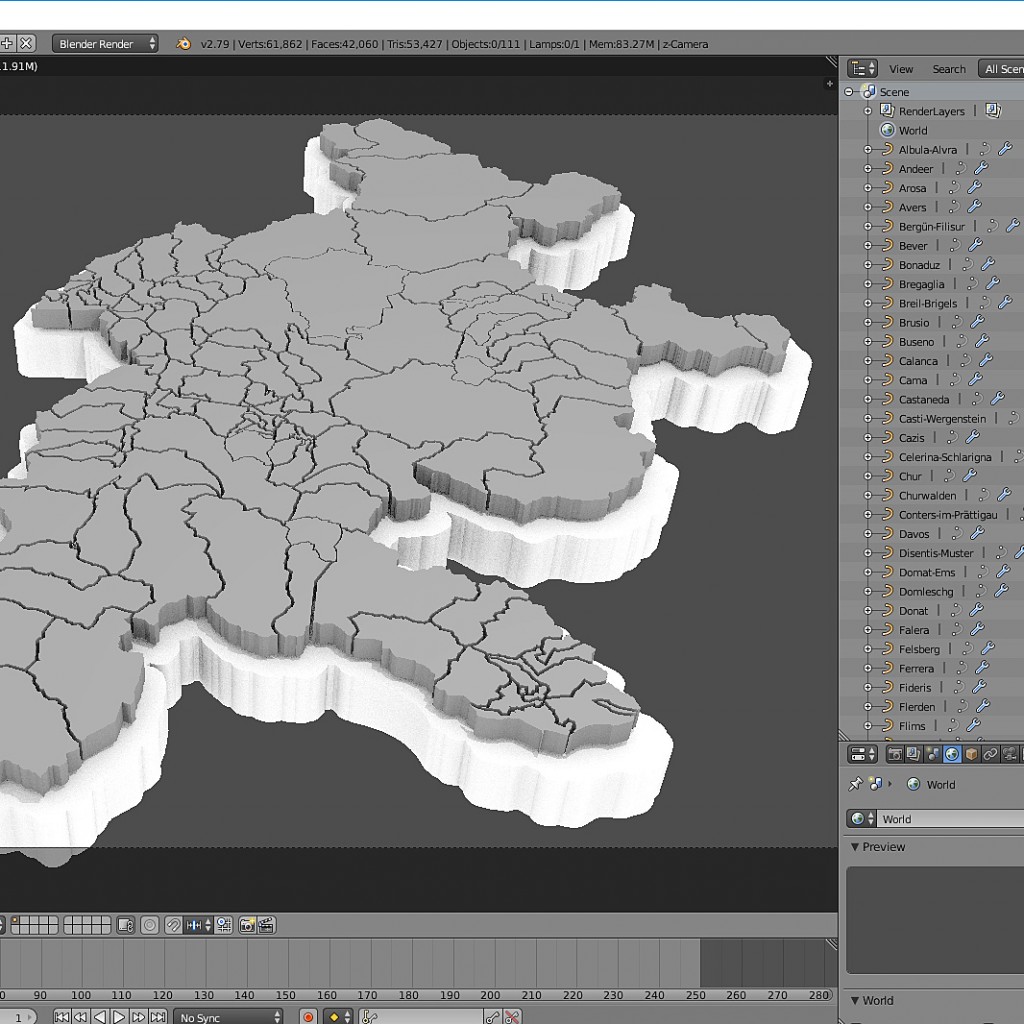Open the Blender Render engine dropdown
This screenshot has width=1024, height=1024.
pyautogui.click(x=103, y=43)
